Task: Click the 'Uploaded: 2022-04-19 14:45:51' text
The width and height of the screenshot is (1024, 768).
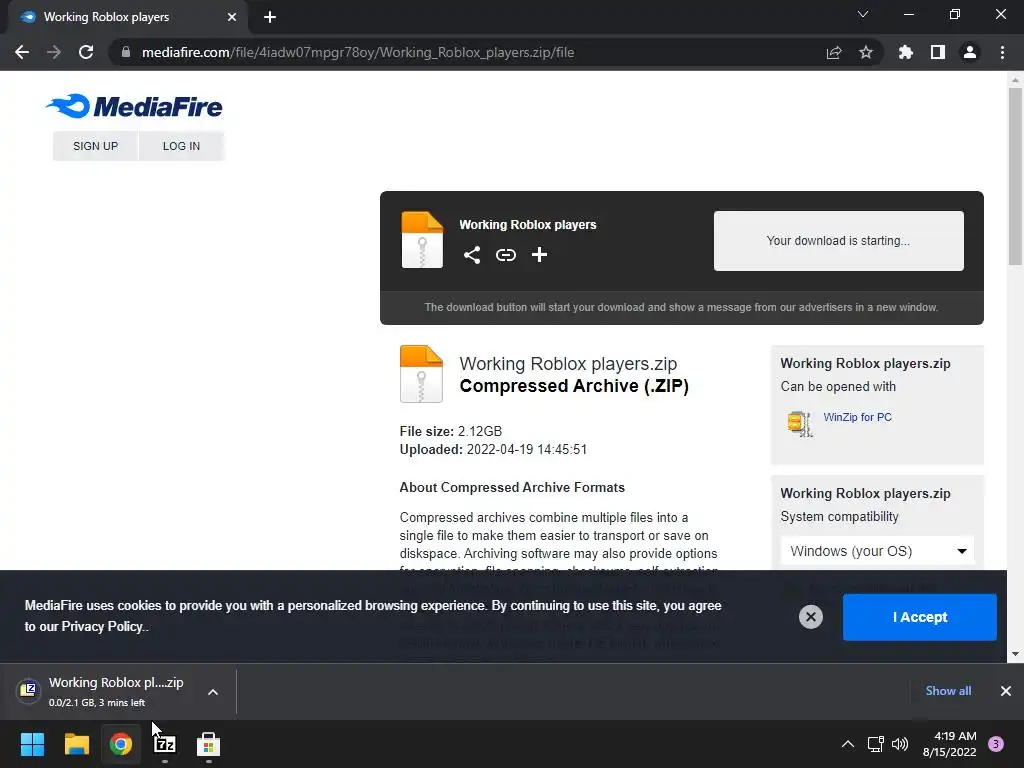Action: (493, 449)
